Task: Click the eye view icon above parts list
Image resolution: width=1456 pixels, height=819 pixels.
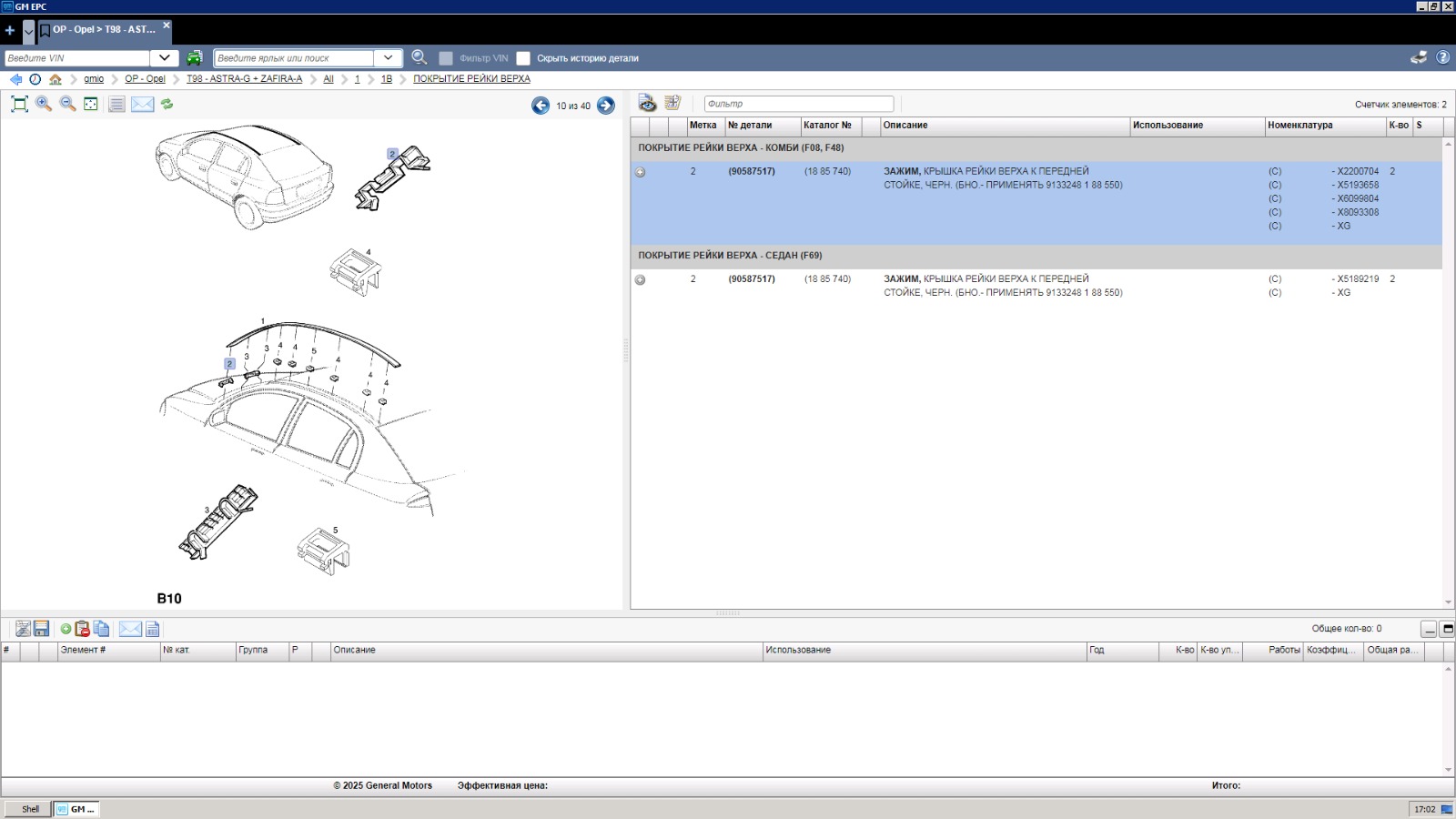Action: [x=647, y=103]
